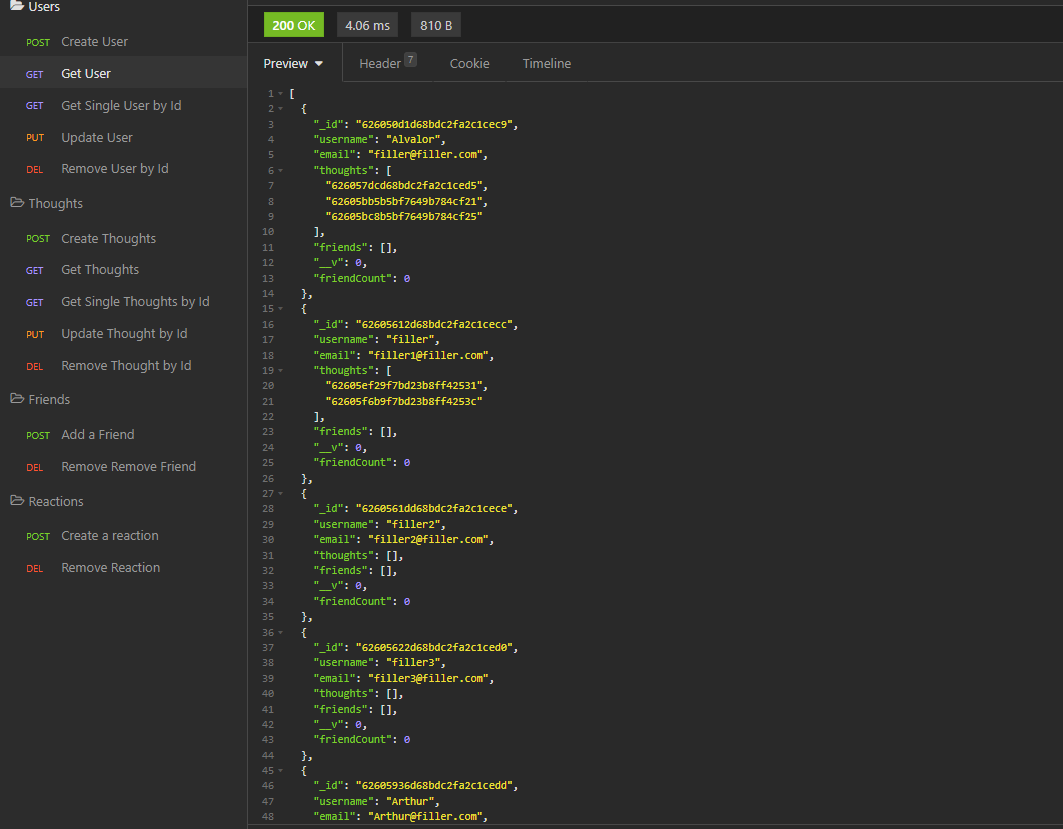The image size is (1063, 829).
Task: Fold the object starting at line 15
Action: pyautogui.click(x=280, y=308)
